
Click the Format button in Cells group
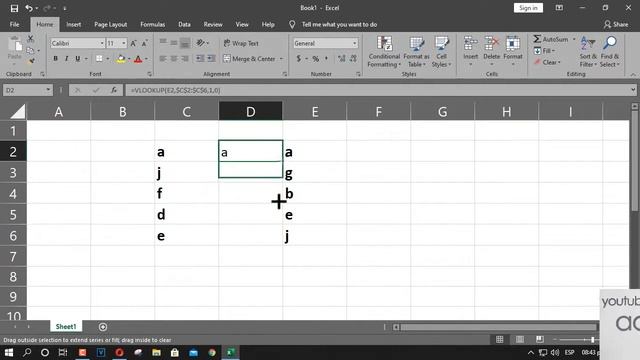(x=513, y=51)
